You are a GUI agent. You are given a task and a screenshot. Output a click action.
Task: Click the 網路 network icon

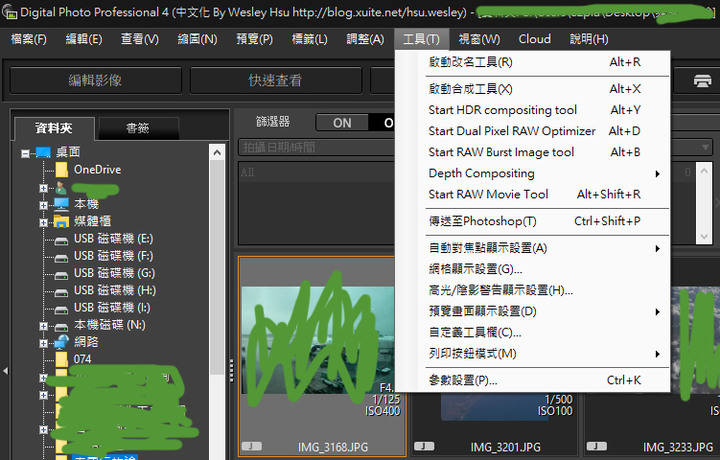61,342
